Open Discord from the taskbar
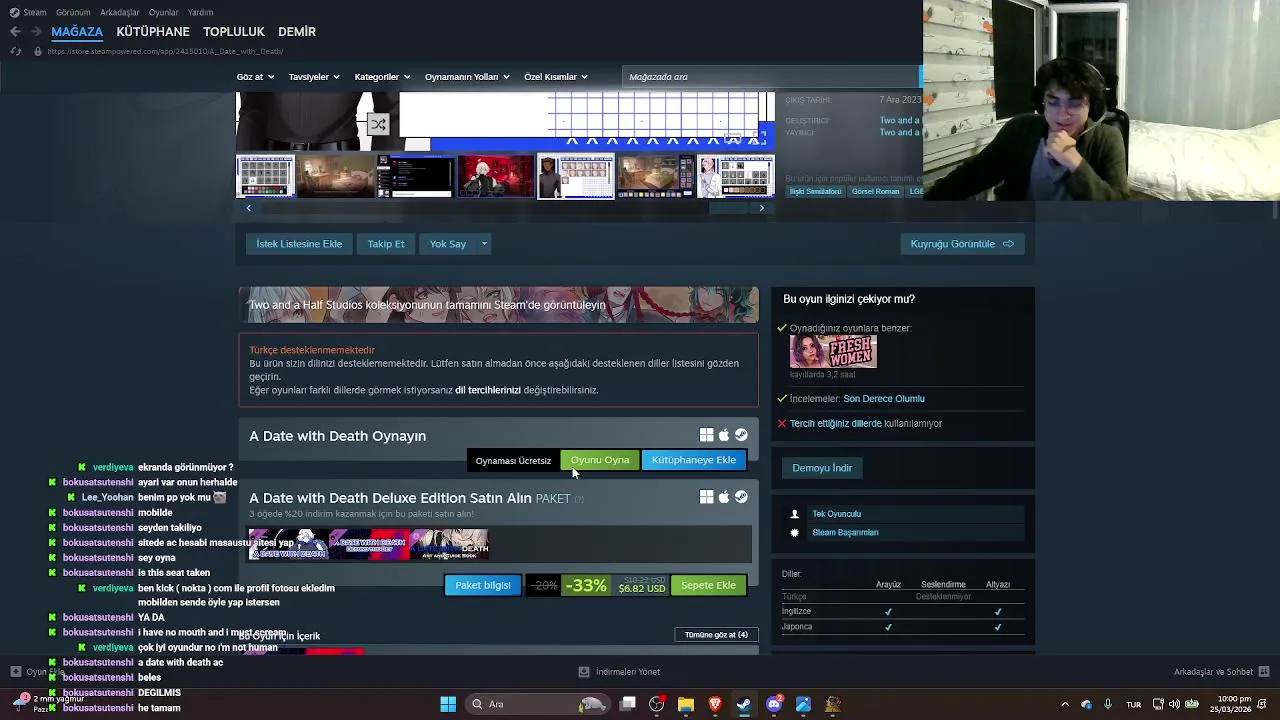Image resolution: width=1280 pixels, height=720 pixels. [x=774, y=704]
